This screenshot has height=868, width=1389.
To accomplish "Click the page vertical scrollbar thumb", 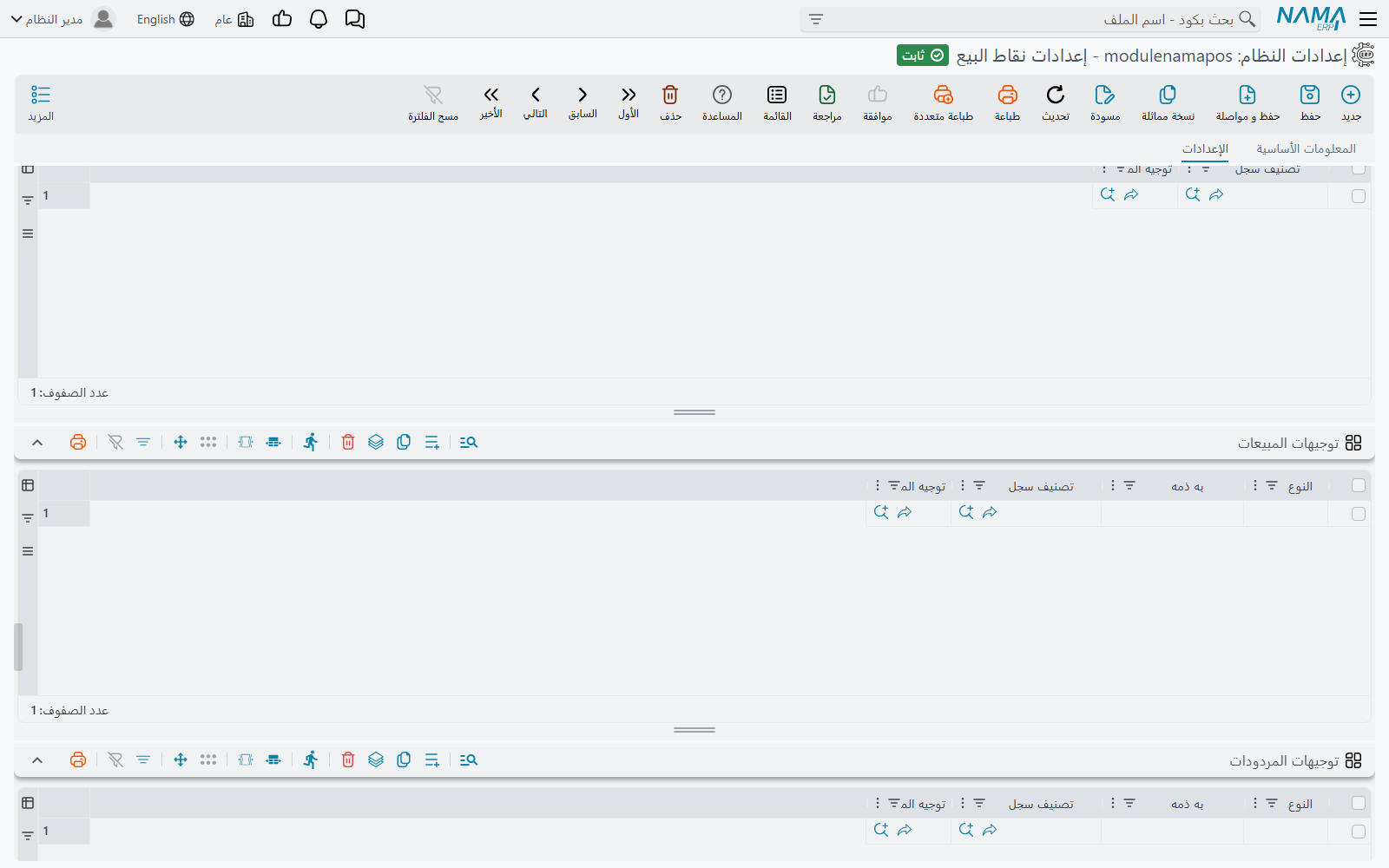I will [x=17, y=647].
